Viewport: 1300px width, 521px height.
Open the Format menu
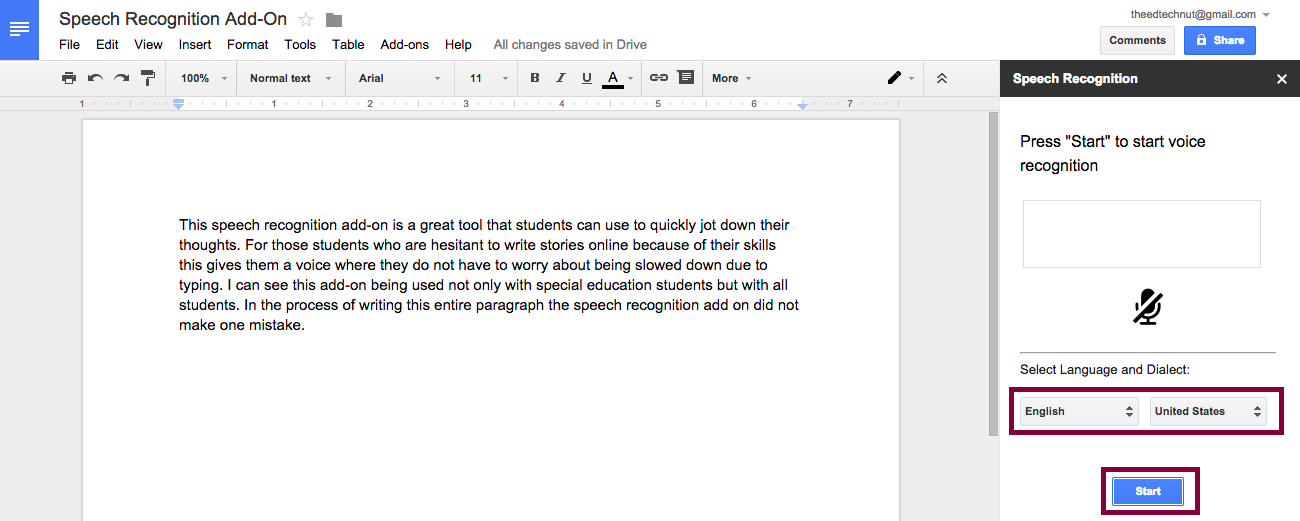pyautogui.click(x=247, y=44)
